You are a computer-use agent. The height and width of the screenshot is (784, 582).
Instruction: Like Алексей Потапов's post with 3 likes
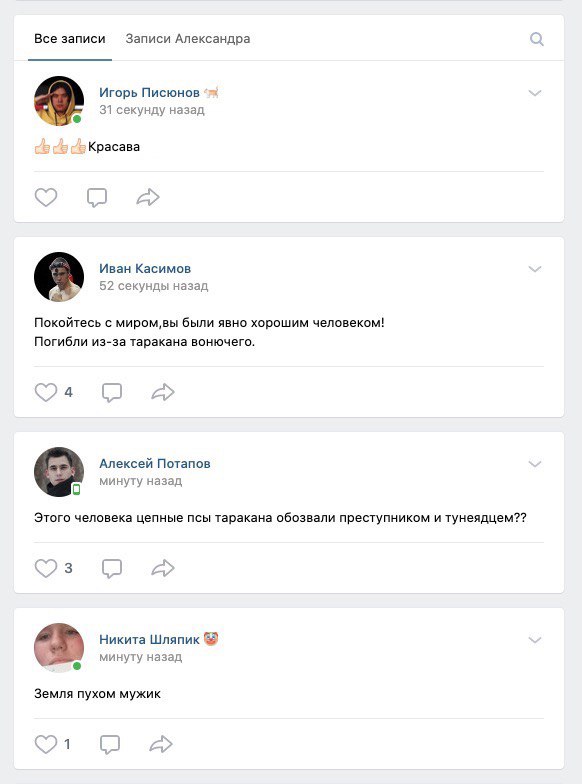click(x=46, y=568)
